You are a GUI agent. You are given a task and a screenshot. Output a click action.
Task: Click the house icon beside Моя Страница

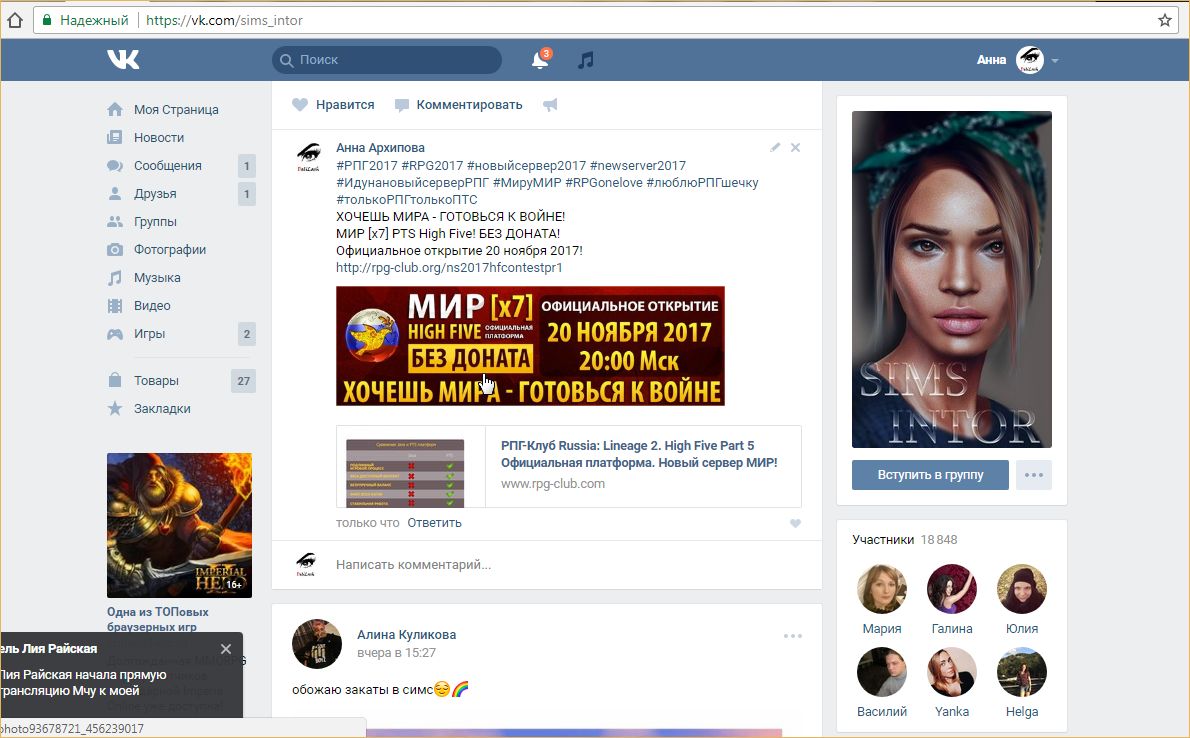pos(115,109)
